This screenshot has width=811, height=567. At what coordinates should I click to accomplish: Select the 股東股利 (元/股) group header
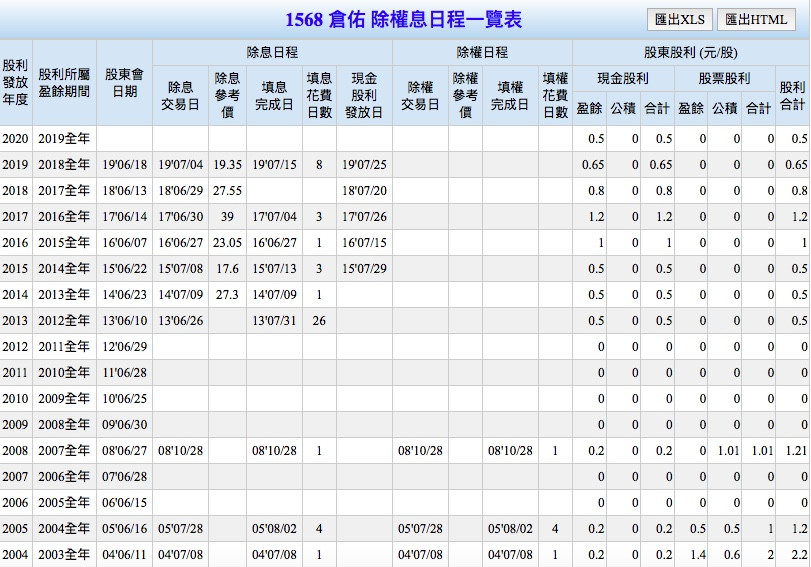[x=690, y=53]
